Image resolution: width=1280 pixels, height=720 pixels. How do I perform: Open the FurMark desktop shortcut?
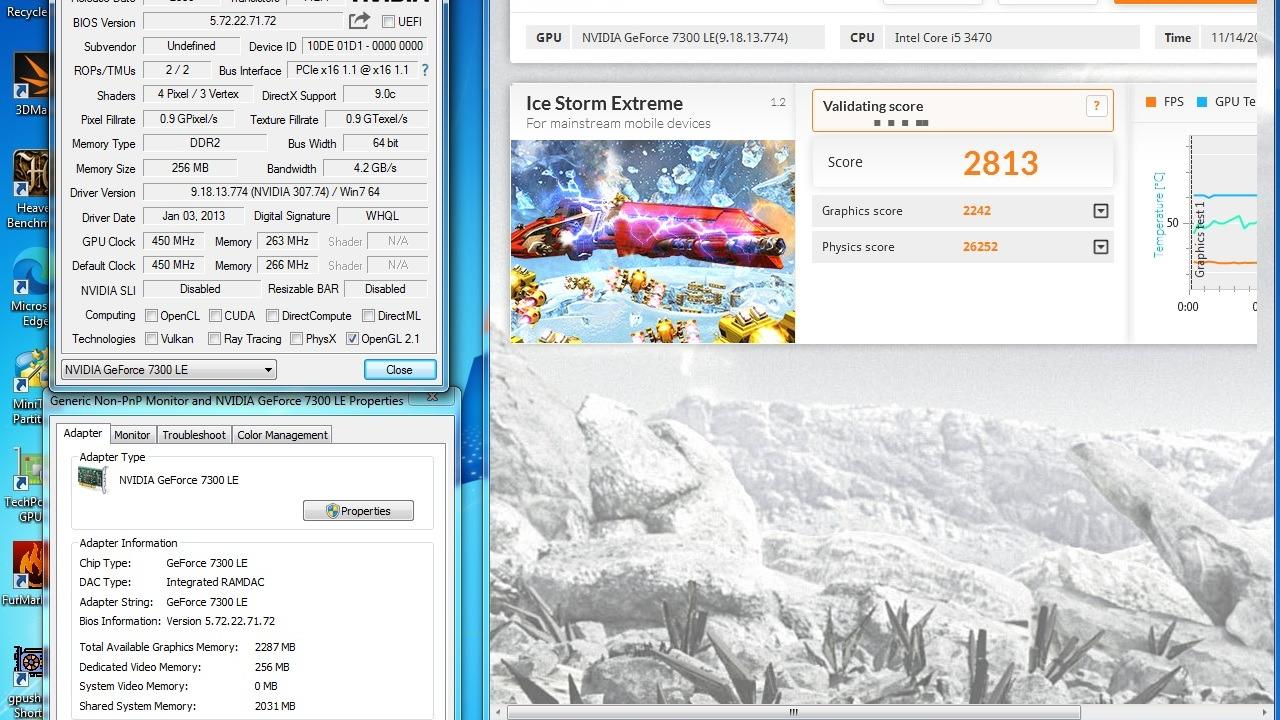pyautogui.click(x=28, y=572)
